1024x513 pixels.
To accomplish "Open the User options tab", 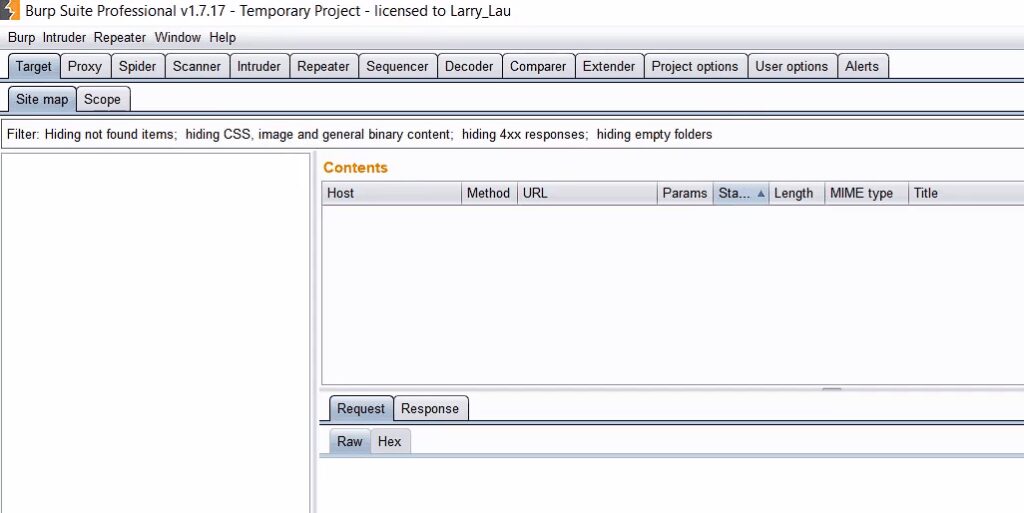I will tap(792, 67).
